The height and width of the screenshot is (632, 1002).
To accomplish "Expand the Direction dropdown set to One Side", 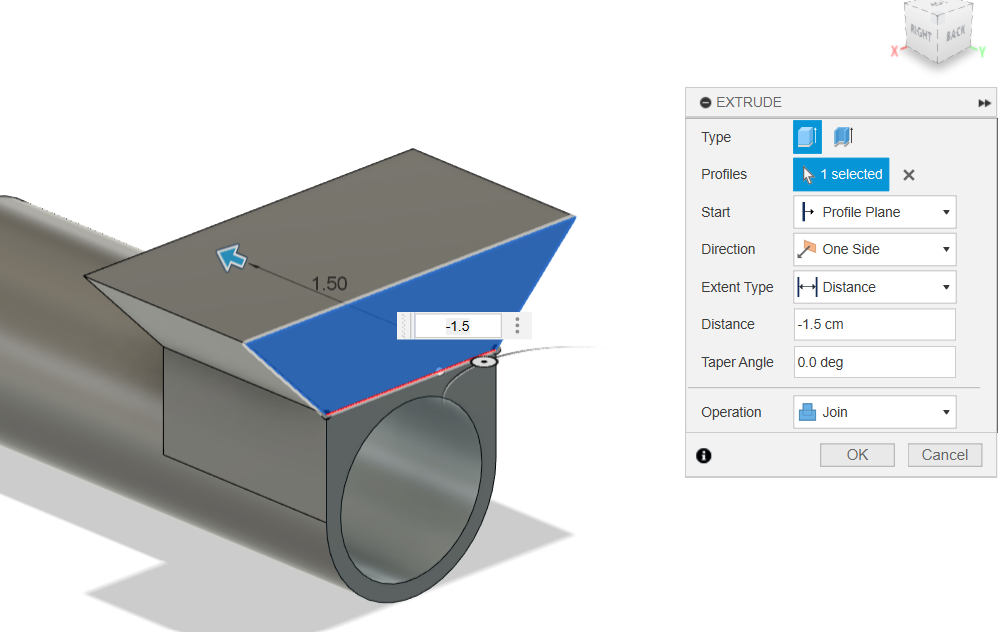I will pos(874,249).
